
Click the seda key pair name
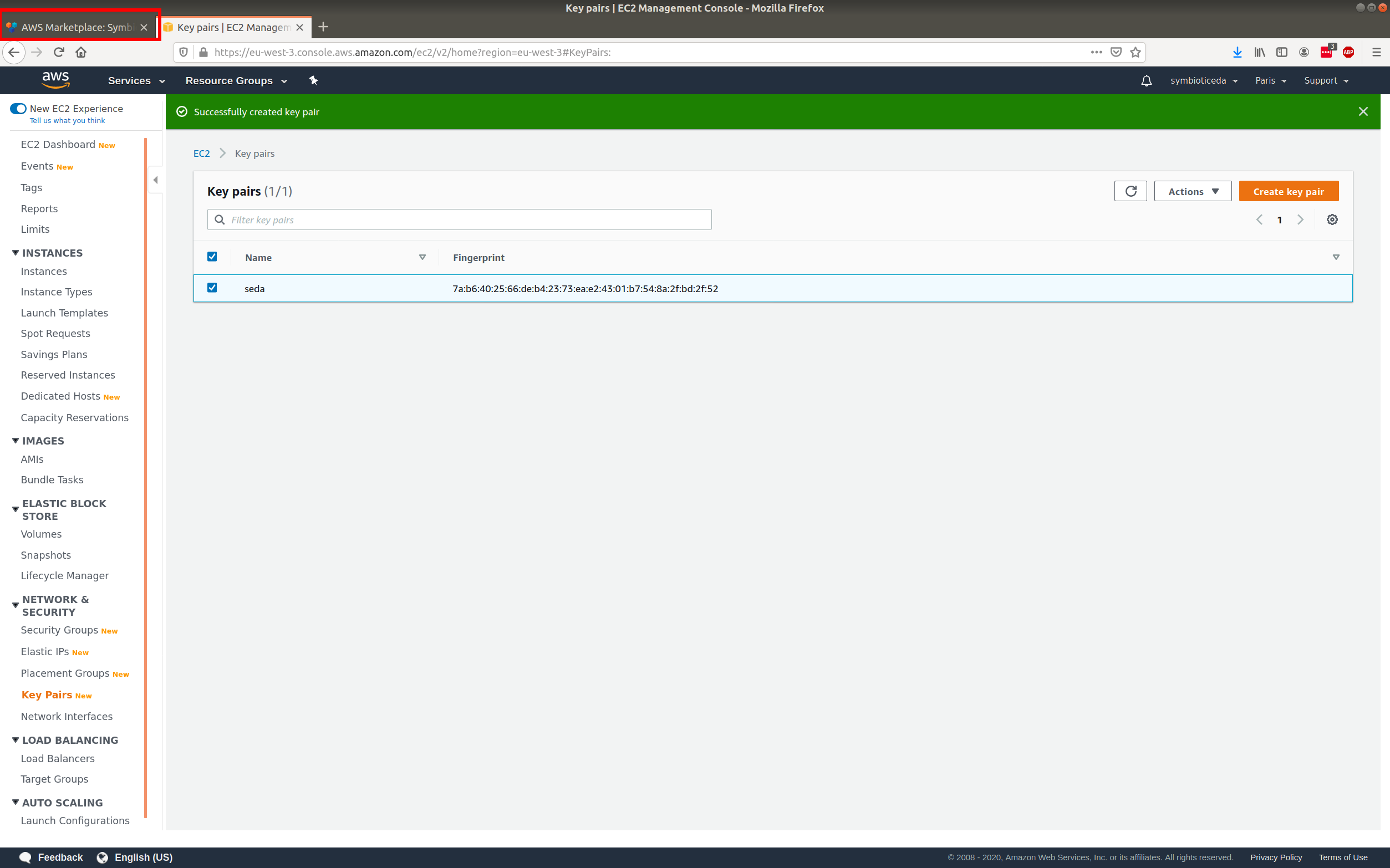254,289
